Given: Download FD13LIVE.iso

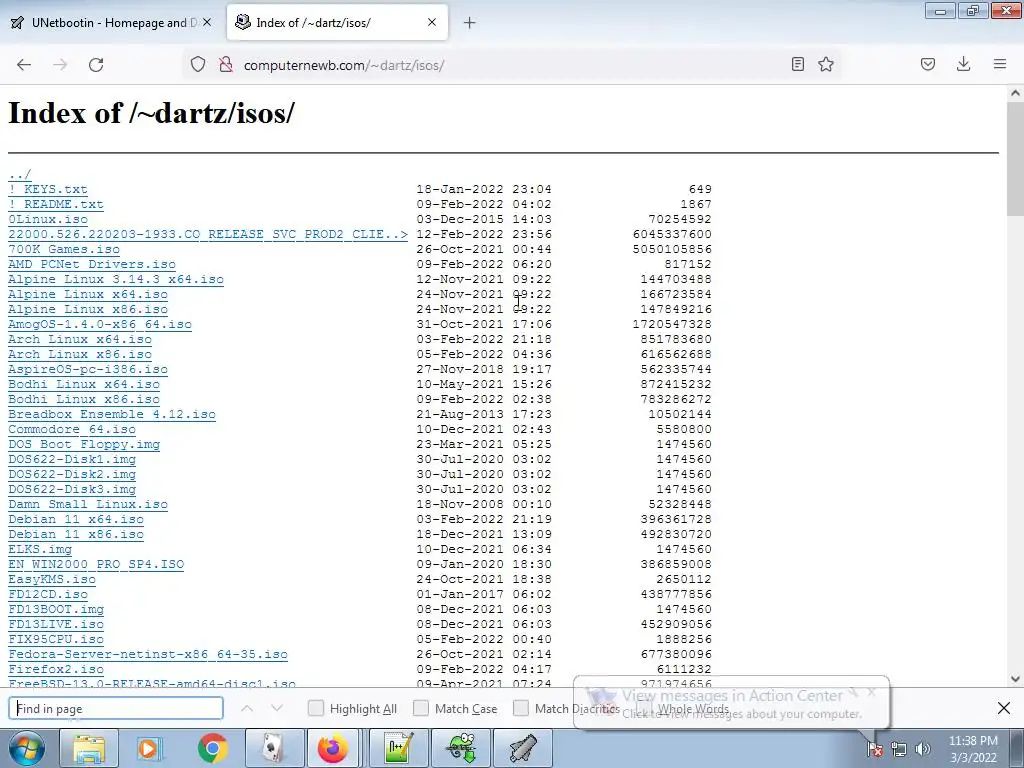Looking at the screenshot, I should click(56, 625).
